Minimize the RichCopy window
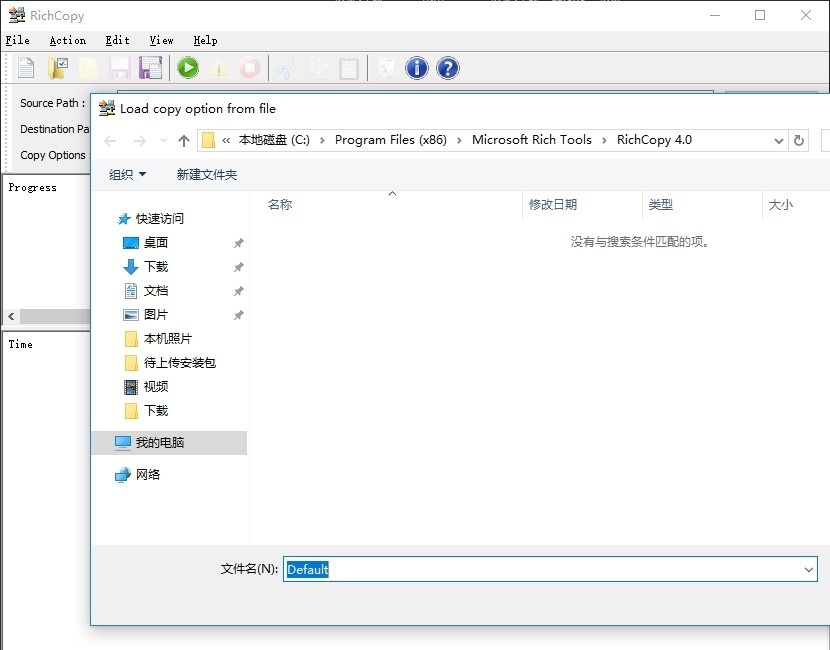Viewport: 830px width, 650px height. click(715, 15)
